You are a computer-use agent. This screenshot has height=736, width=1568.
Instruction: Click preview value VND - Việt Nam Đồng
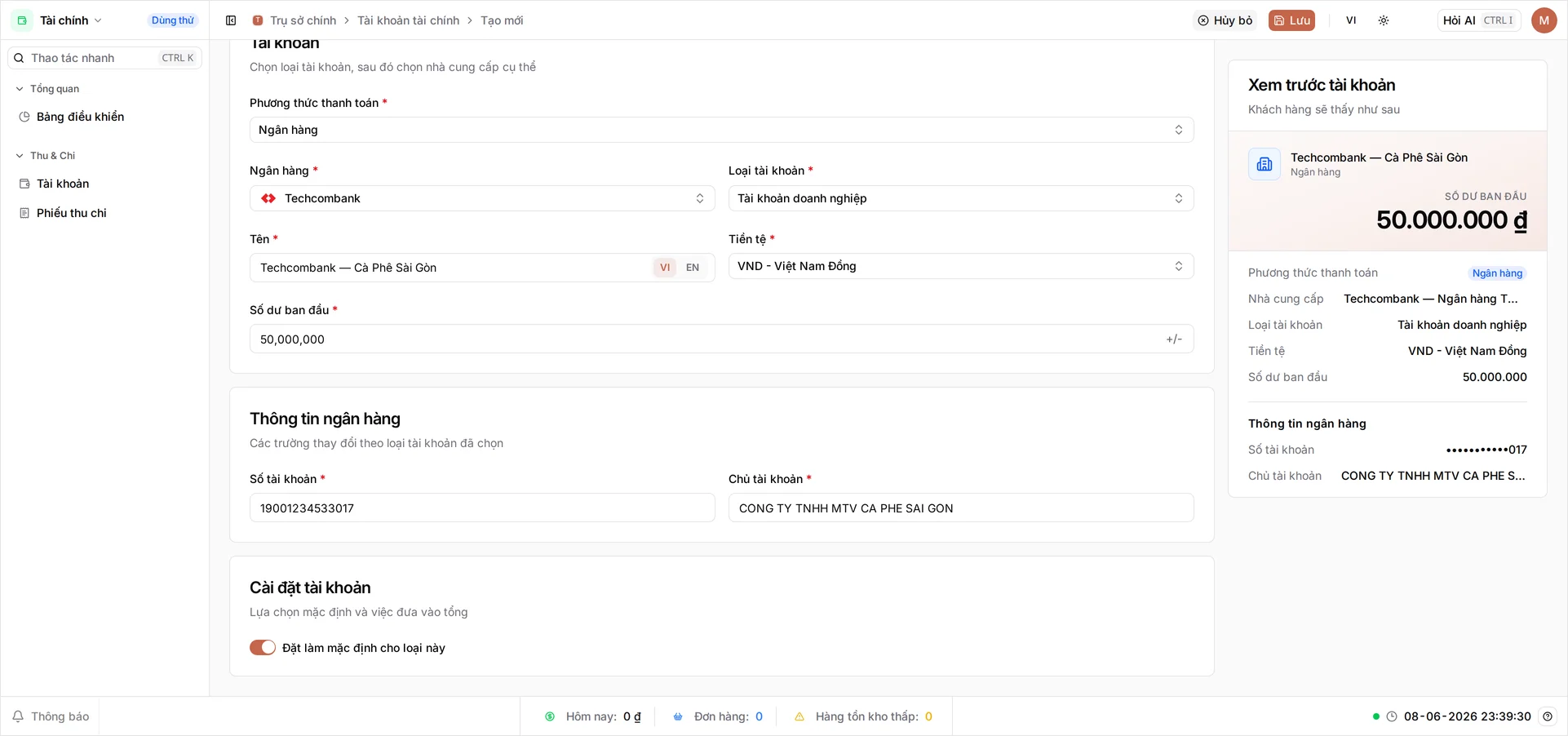[1468, 351]
